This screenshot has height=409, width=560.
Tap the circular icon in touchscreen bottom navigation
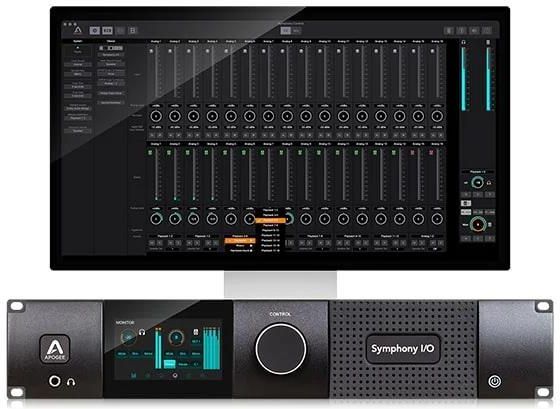pos(175,375)
